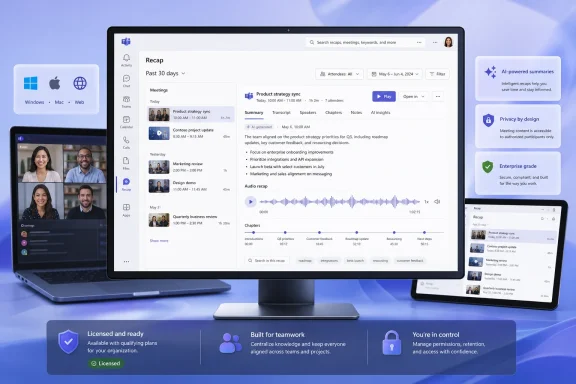The image size is (576, 384).
Task: Open the Teams icon in sidebar
Action: coord(126,101)
